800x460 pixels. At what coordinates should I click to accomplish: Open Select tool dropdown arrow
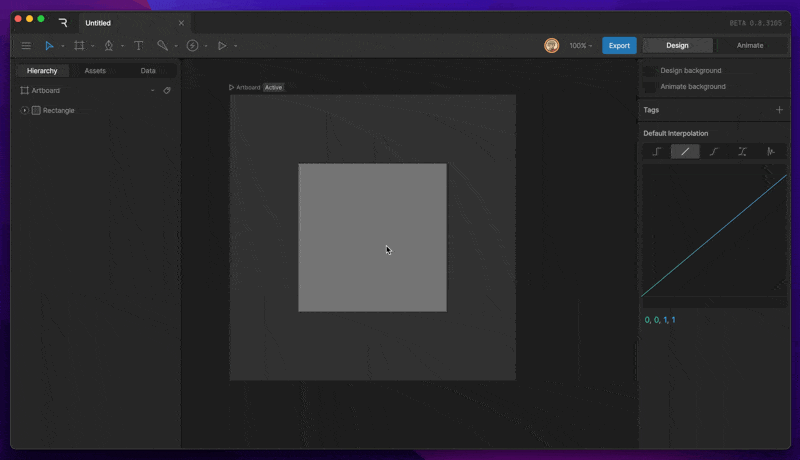click(x=63, y=46)
